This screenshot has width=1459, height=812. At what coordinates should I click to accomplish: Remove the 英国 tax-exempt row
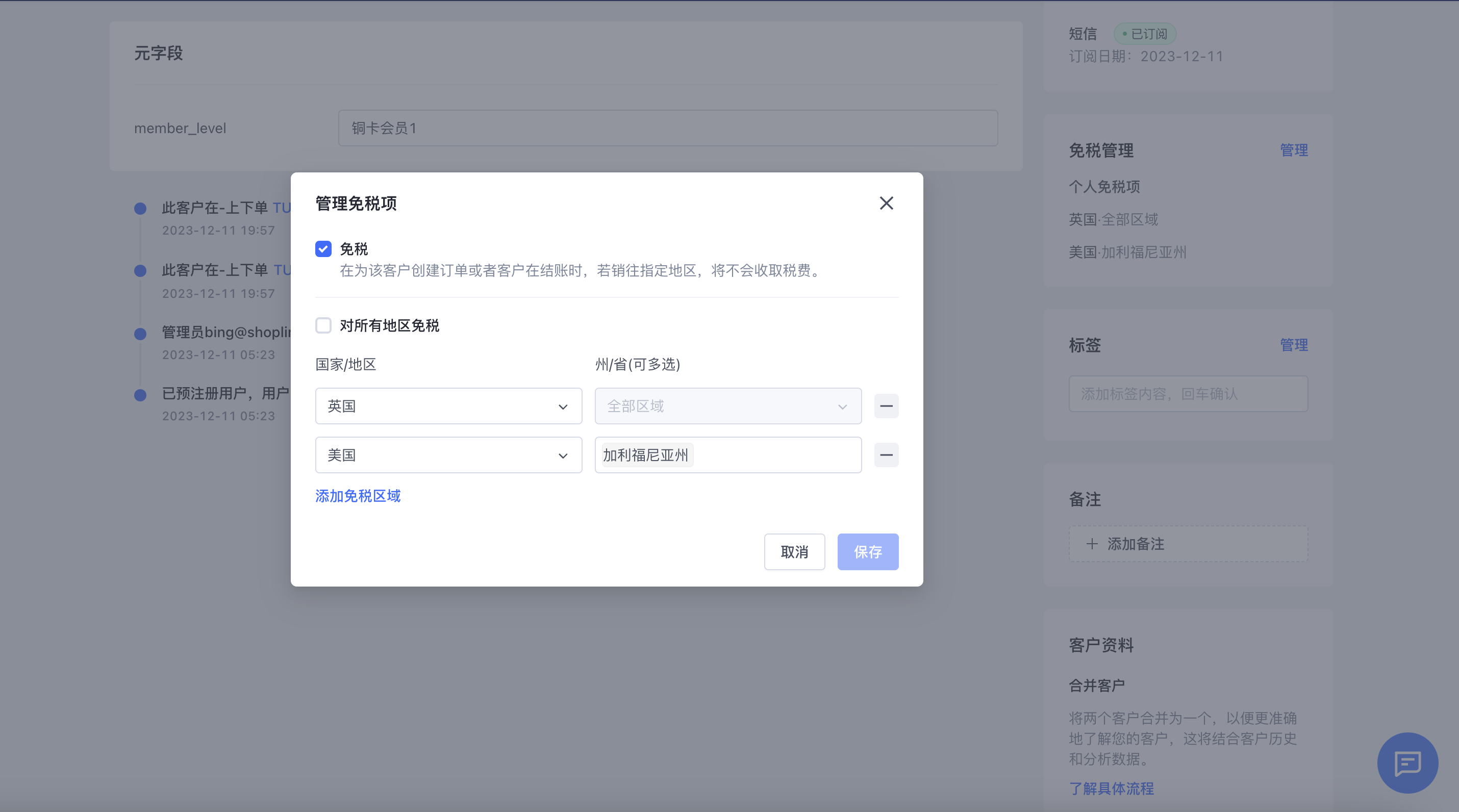pos(887,406)
